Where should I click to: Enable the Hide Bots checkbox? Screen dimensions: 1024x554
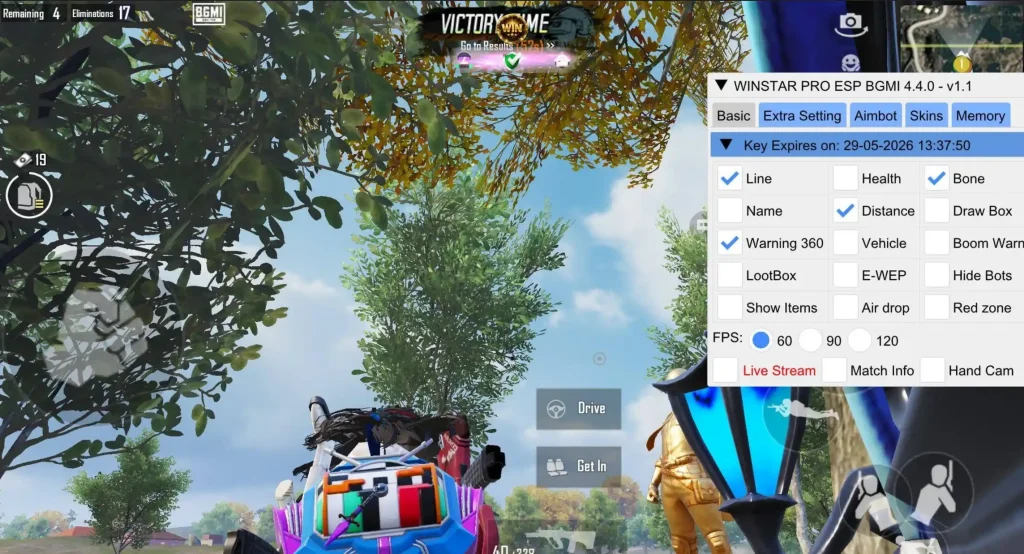(936, 275)
